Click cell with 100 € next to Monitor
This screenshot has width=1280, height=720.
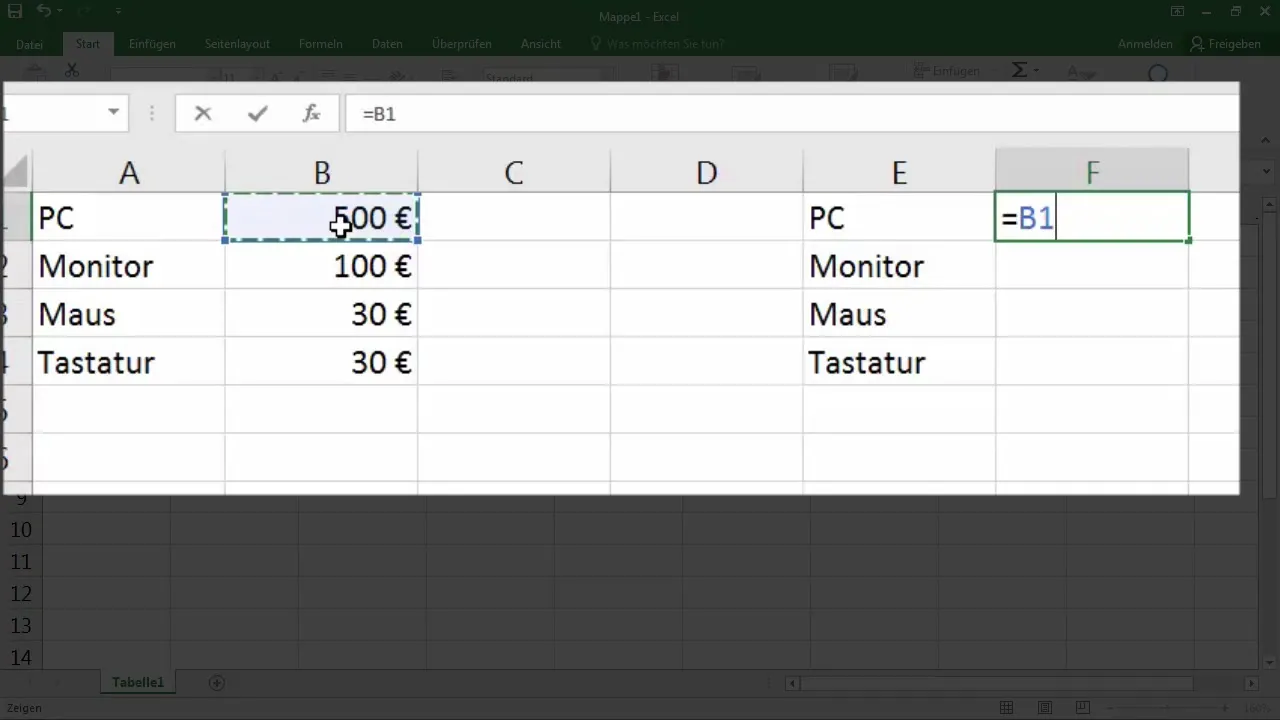[322, 266]
